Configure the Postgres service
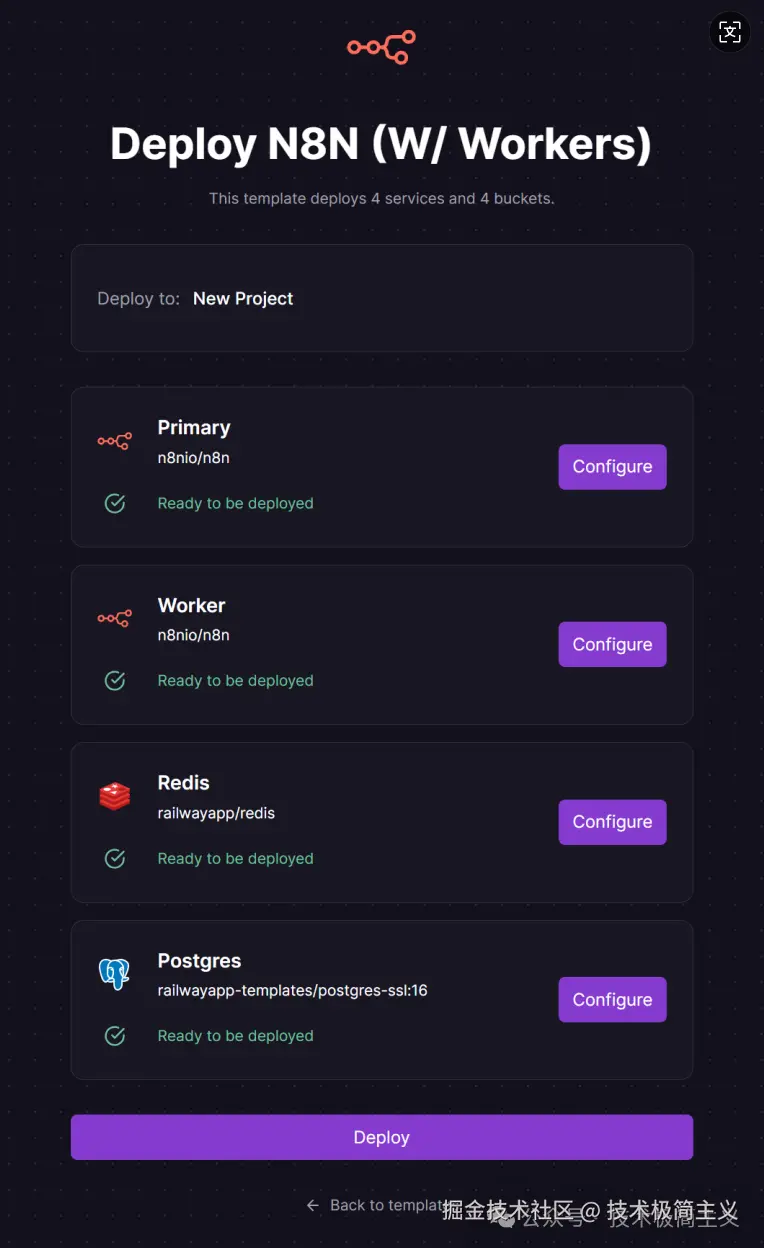This screenshot has height=1248, width=764. click(612, 1000)
